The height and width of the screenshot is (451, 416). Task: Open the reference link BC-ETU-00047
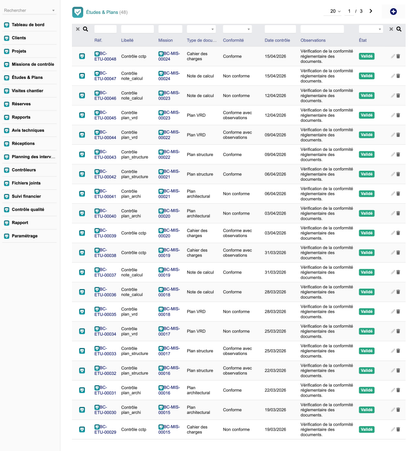[x=105, y=76]
